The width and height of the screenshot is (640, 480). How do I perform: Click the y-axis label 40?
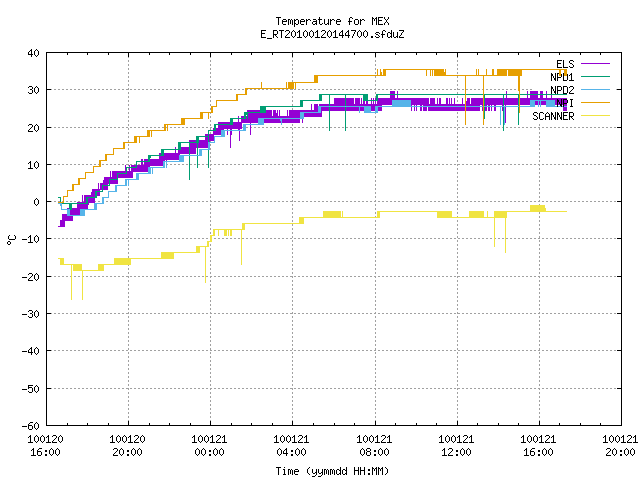[33, 53]
